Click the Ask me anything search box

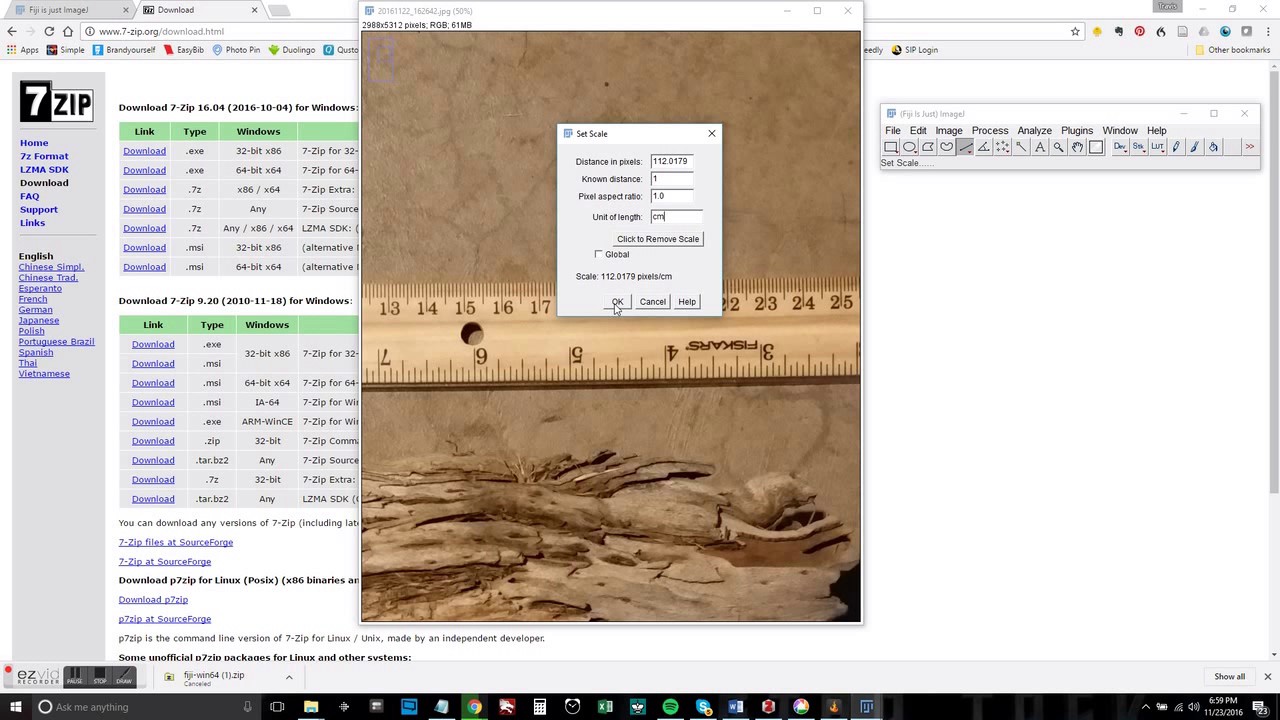click(x=145, y=707)
